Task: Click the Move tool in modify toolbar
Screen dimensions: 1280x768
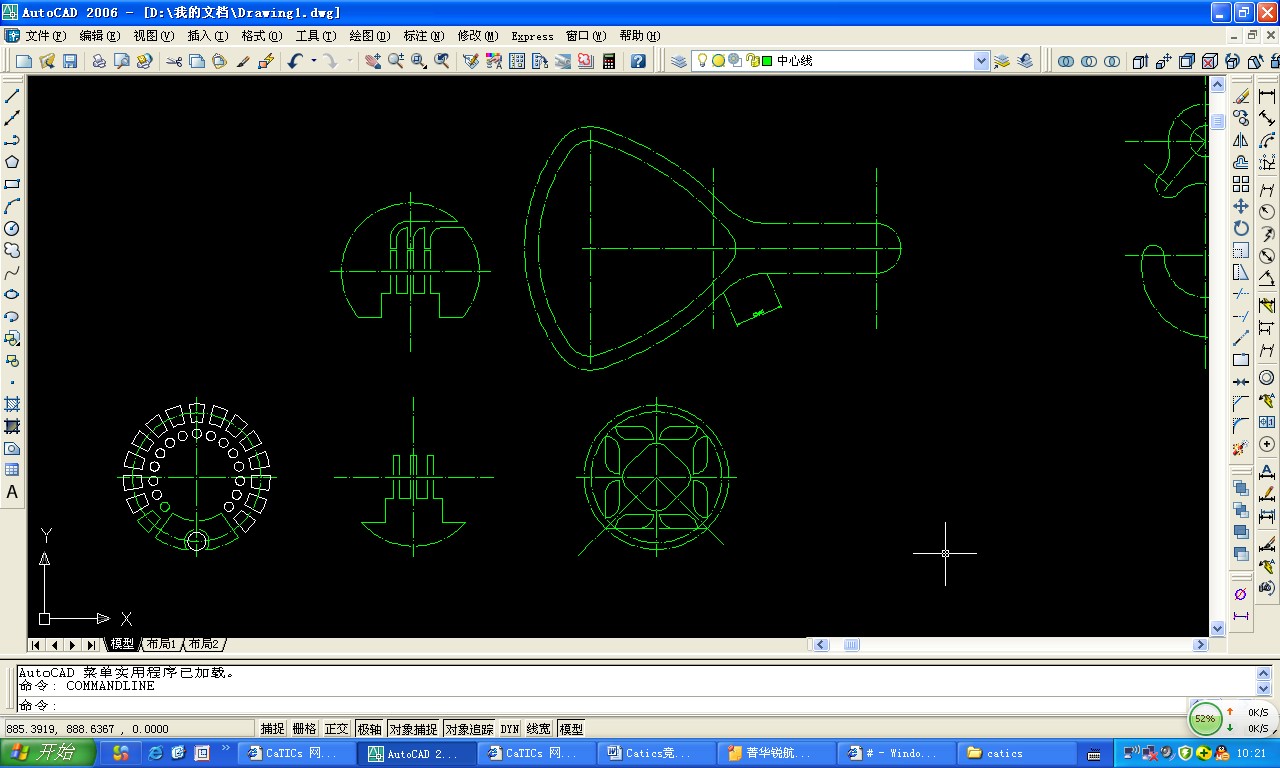Action: pyautogui.click(x=1241, y=206)
